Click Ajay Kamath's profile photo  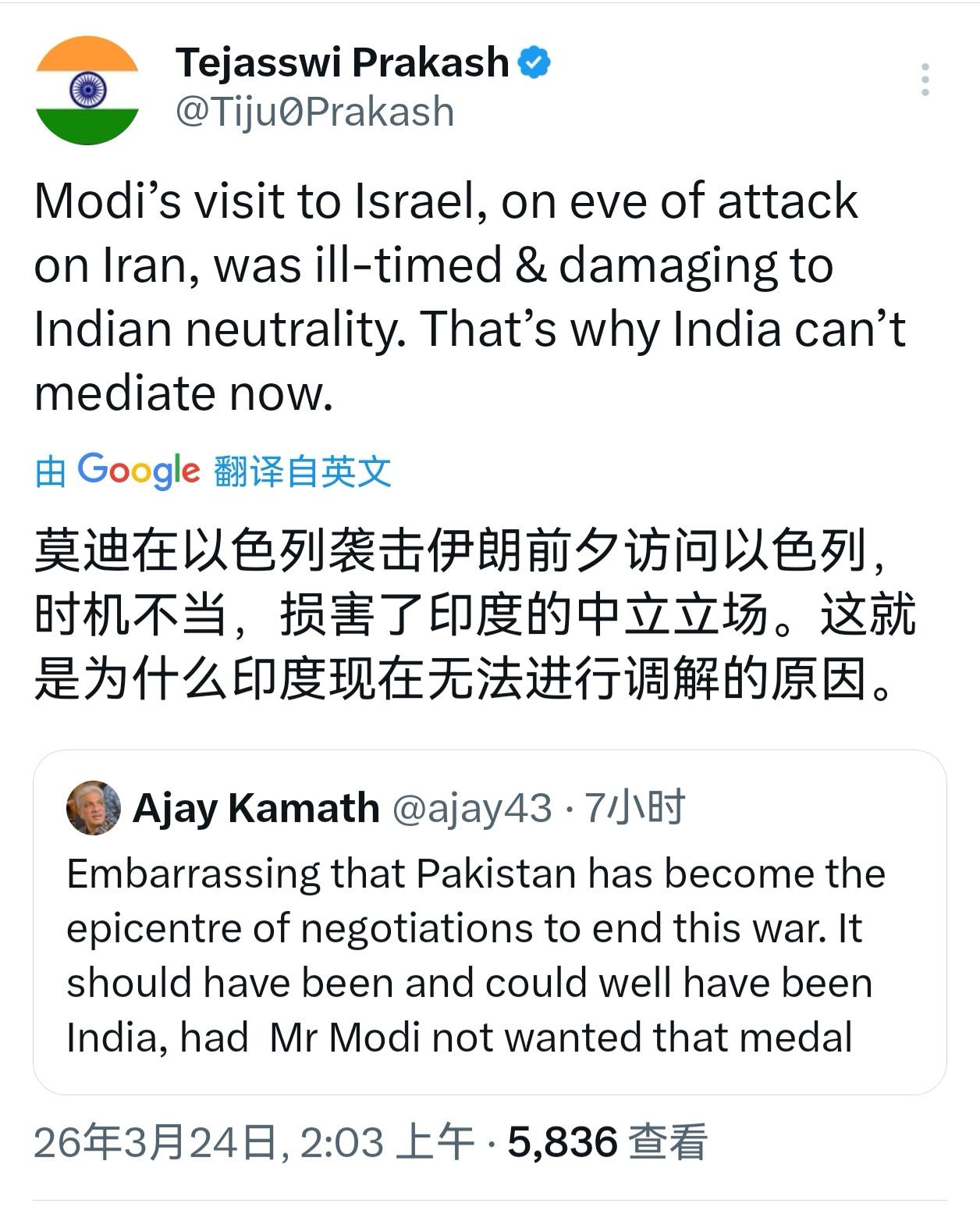(x=94, y=808)
